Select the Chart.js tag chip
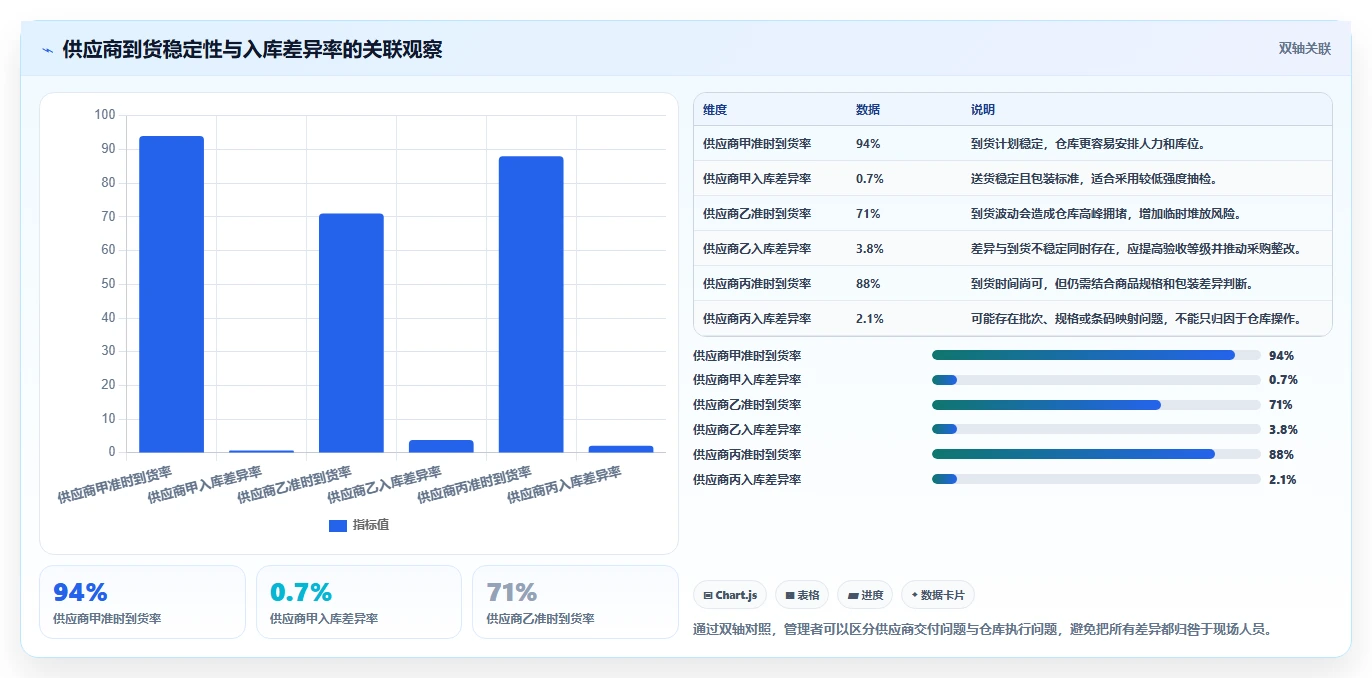This screenshot has width=1372, height=678. coord(730,595)
